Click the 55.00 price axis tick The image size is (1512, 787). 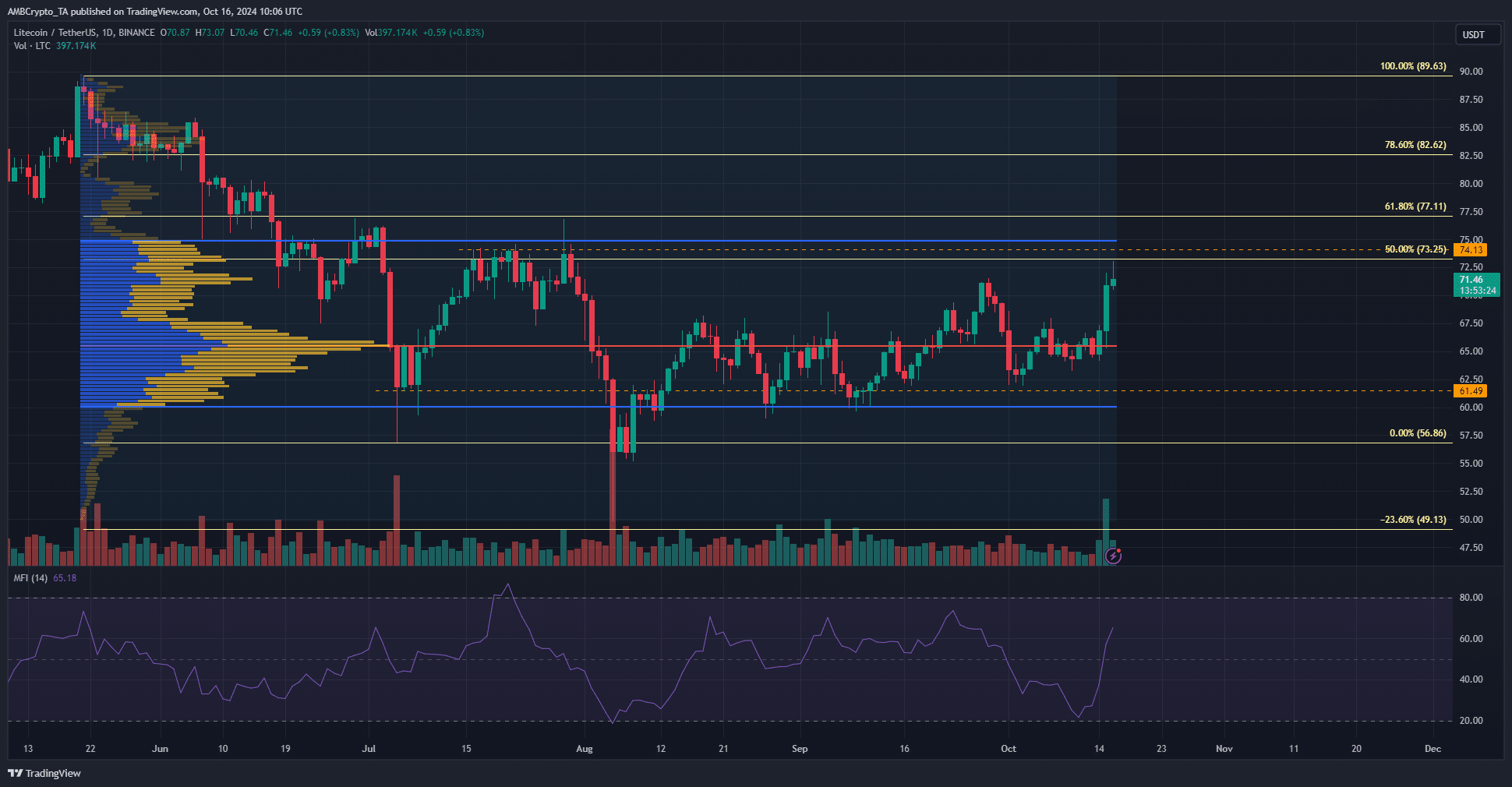click(1471, 464)
